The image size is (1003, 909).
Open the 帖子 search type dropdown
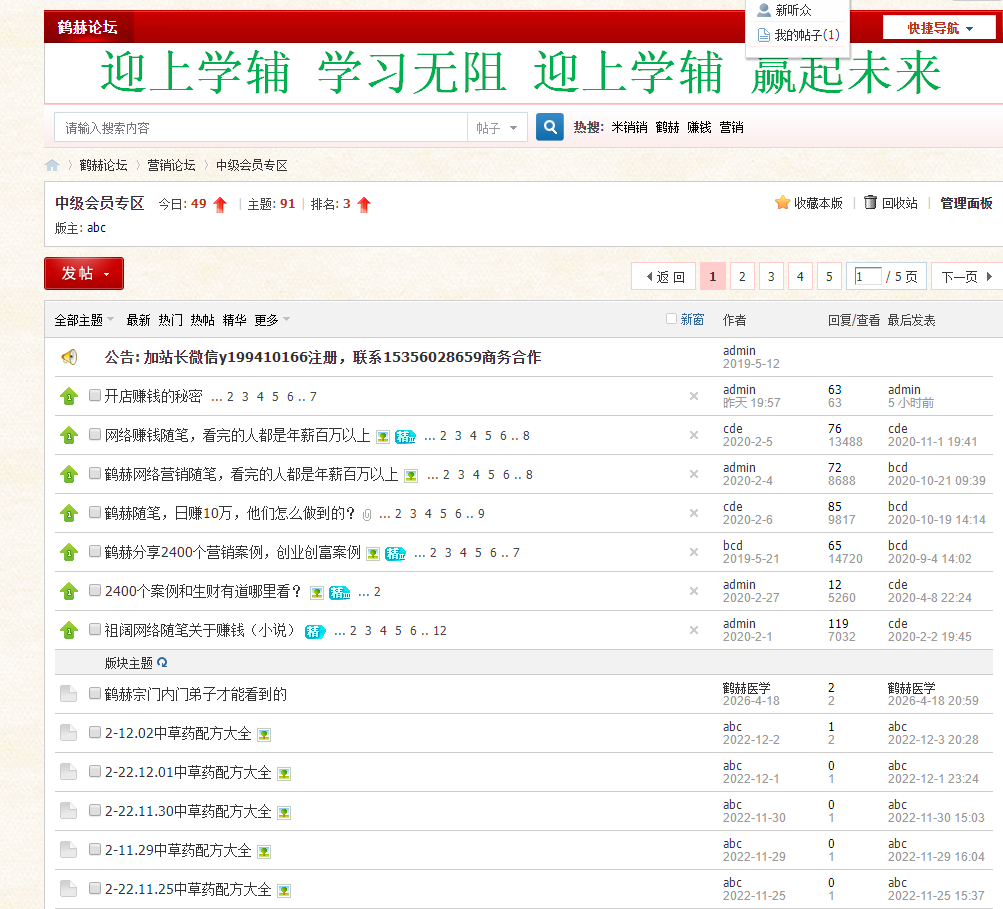pos(497,128)
